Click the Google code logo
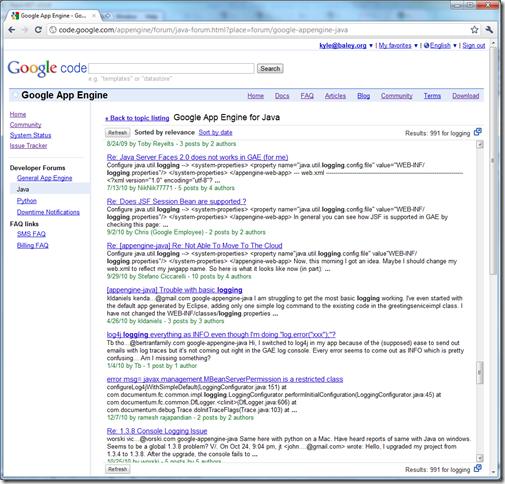Viewport: 505px width, 484px height. pyautogui.click(x=47, y=68)
